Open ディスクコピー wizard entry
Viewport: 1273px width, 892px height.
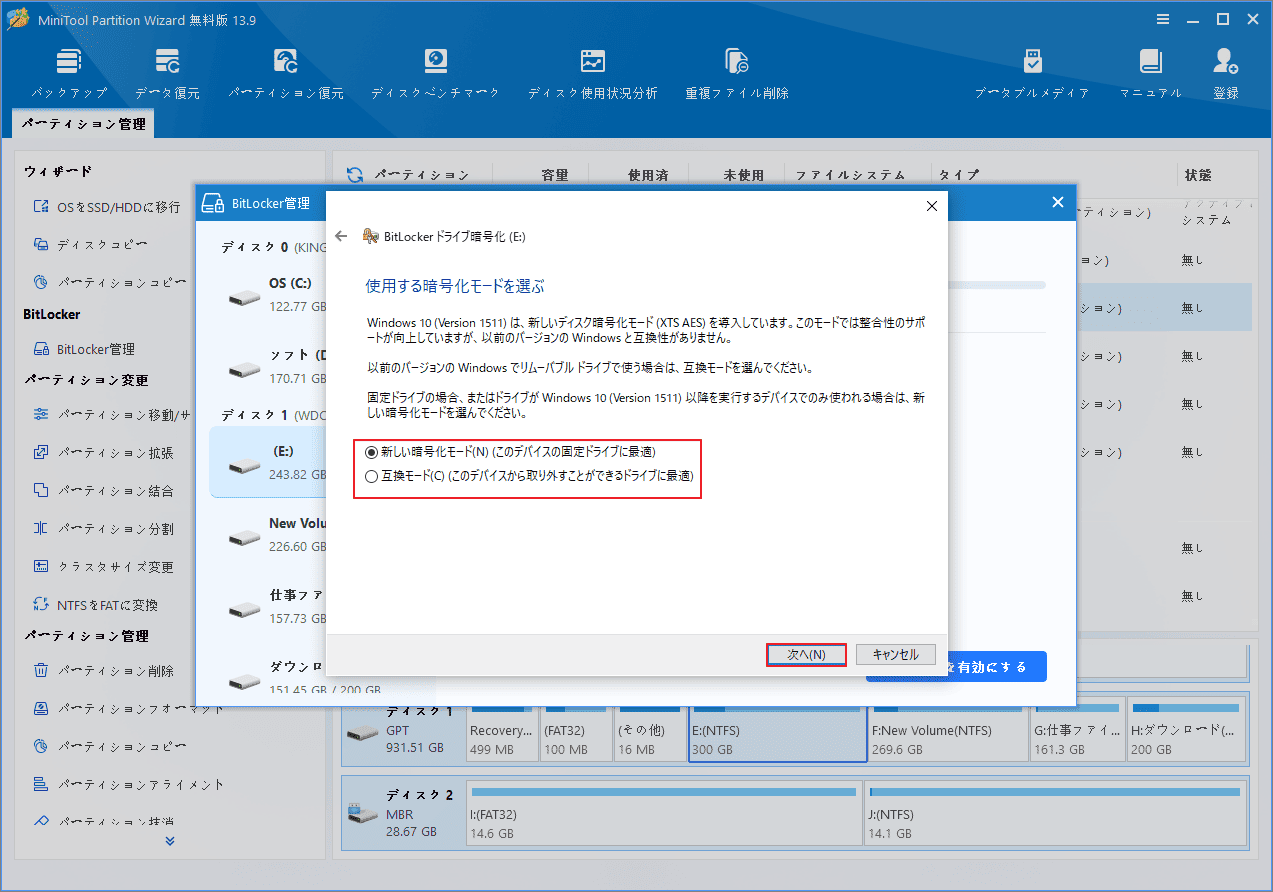click(91, 244)
